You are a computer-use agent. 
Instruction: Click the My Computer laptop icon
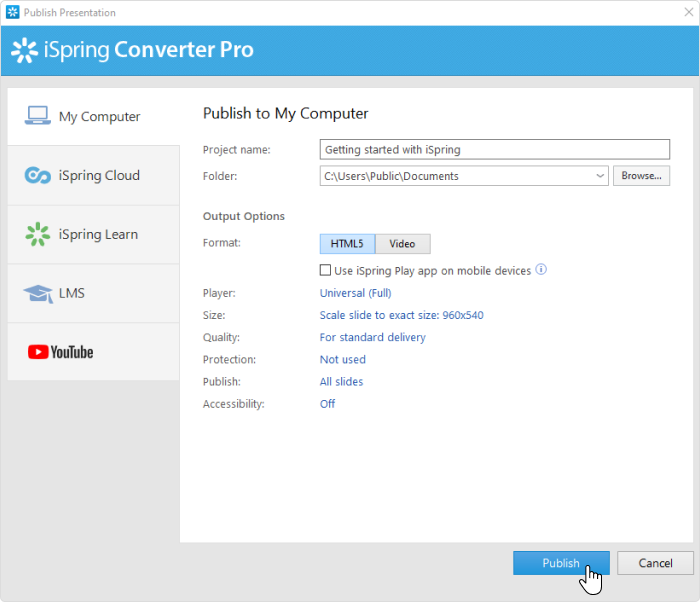click(38, 116)
